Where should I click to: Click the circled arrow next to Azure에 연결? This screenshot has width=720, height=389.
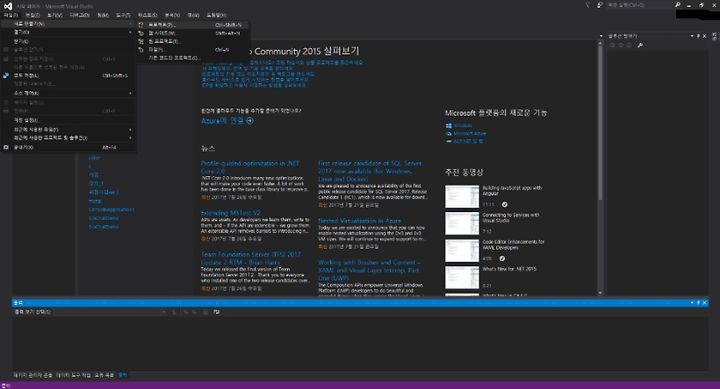pyautogui.click(x=250, y=121)
